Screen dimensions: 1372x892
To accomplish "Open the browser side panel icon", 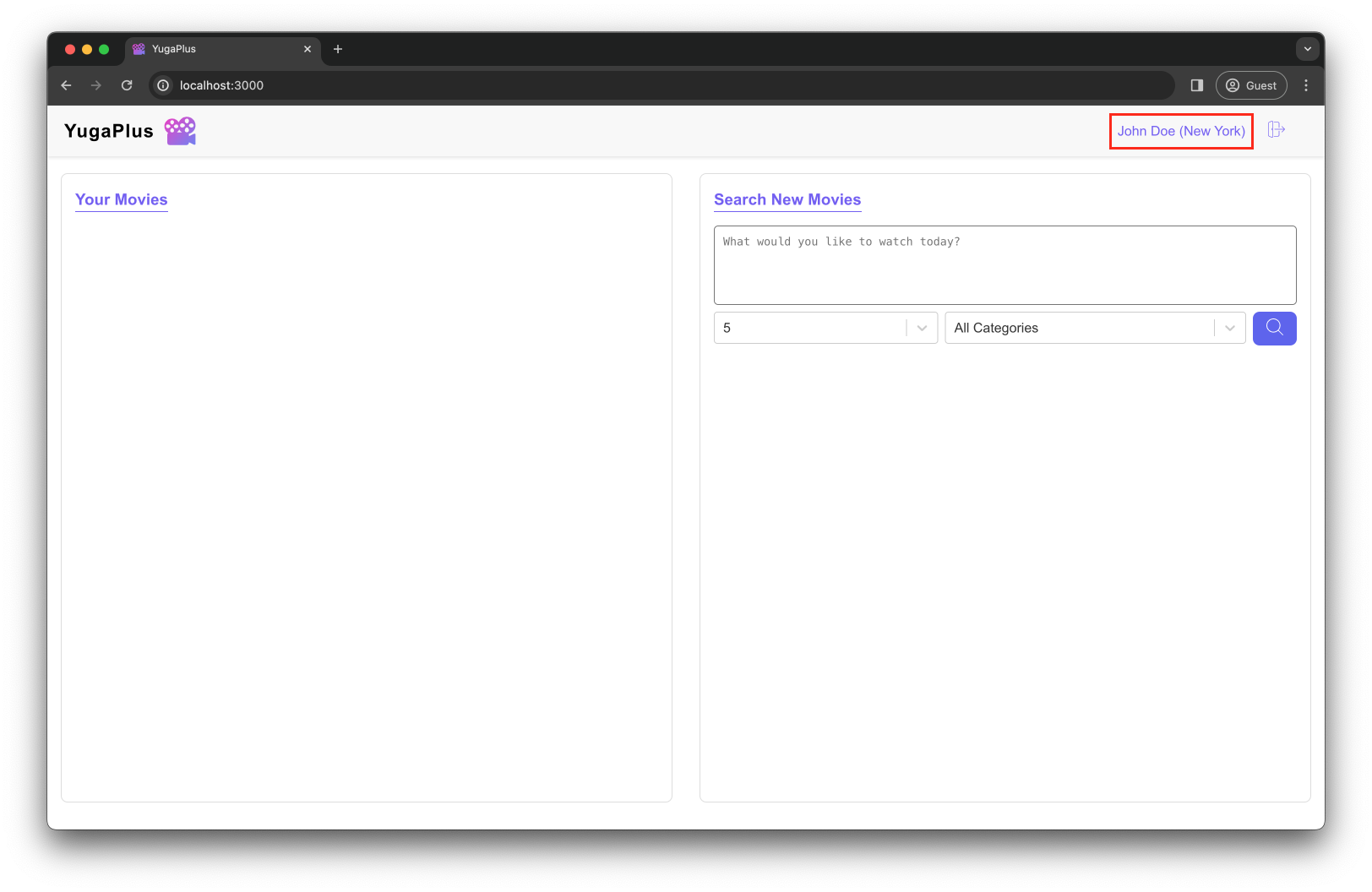I will (1196, 85).
